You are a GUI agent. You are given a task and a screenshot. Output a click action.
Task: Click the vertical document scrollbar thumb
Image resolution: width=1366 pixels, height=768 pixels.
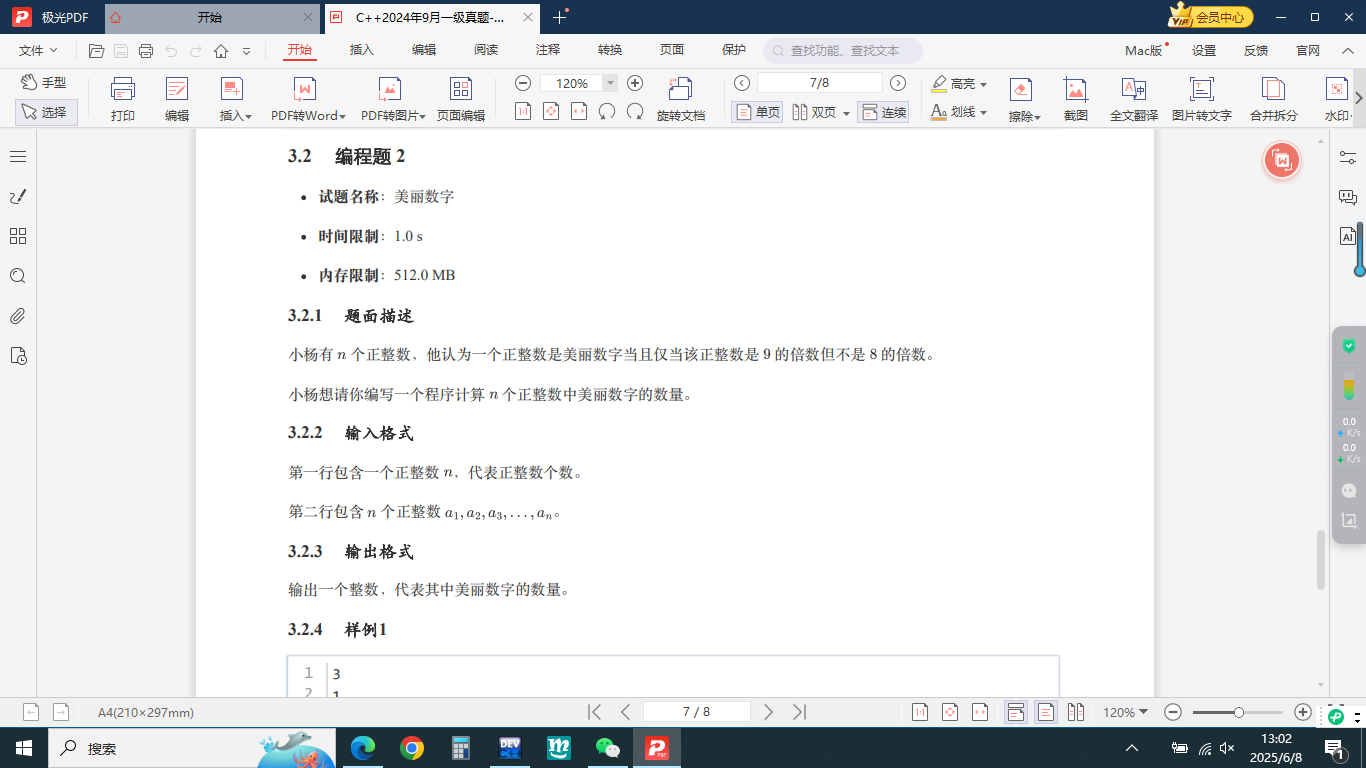[x=1320, y=560]
